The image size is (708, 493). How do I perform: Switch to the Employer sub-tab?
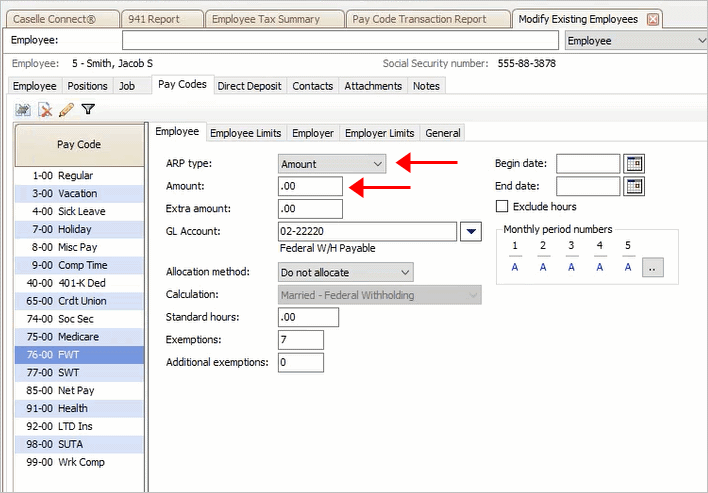click(x=313, y=133)
